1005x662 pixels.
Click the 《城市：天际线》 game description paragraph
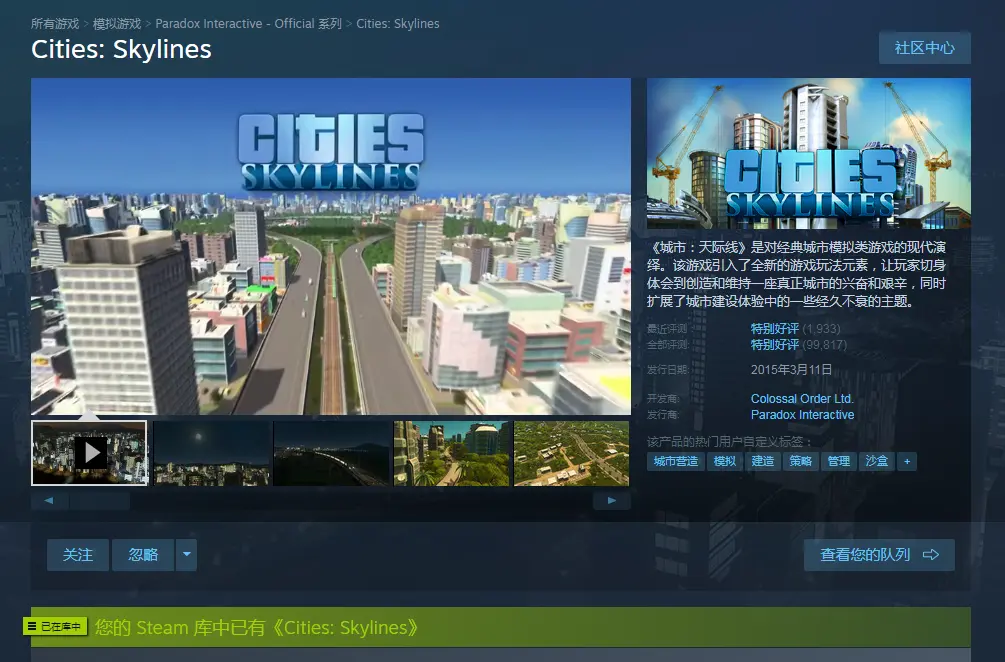(797, 274)
